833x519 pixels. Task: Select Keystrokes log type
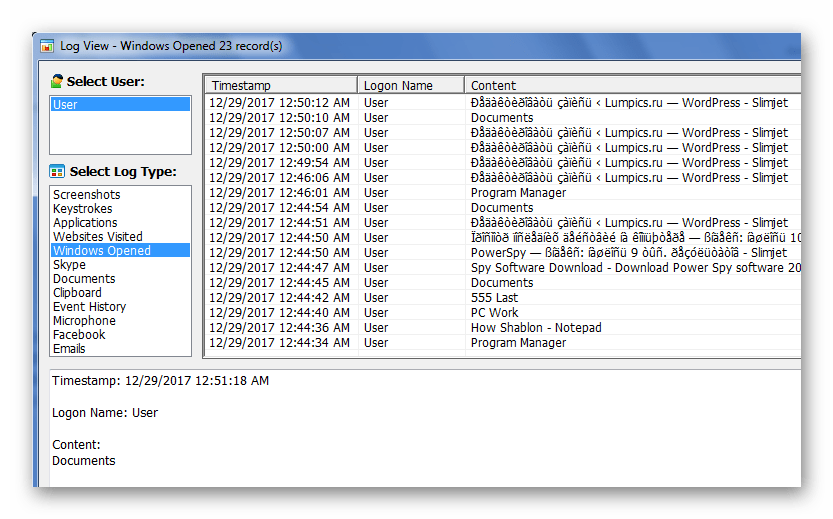point(82,209)
